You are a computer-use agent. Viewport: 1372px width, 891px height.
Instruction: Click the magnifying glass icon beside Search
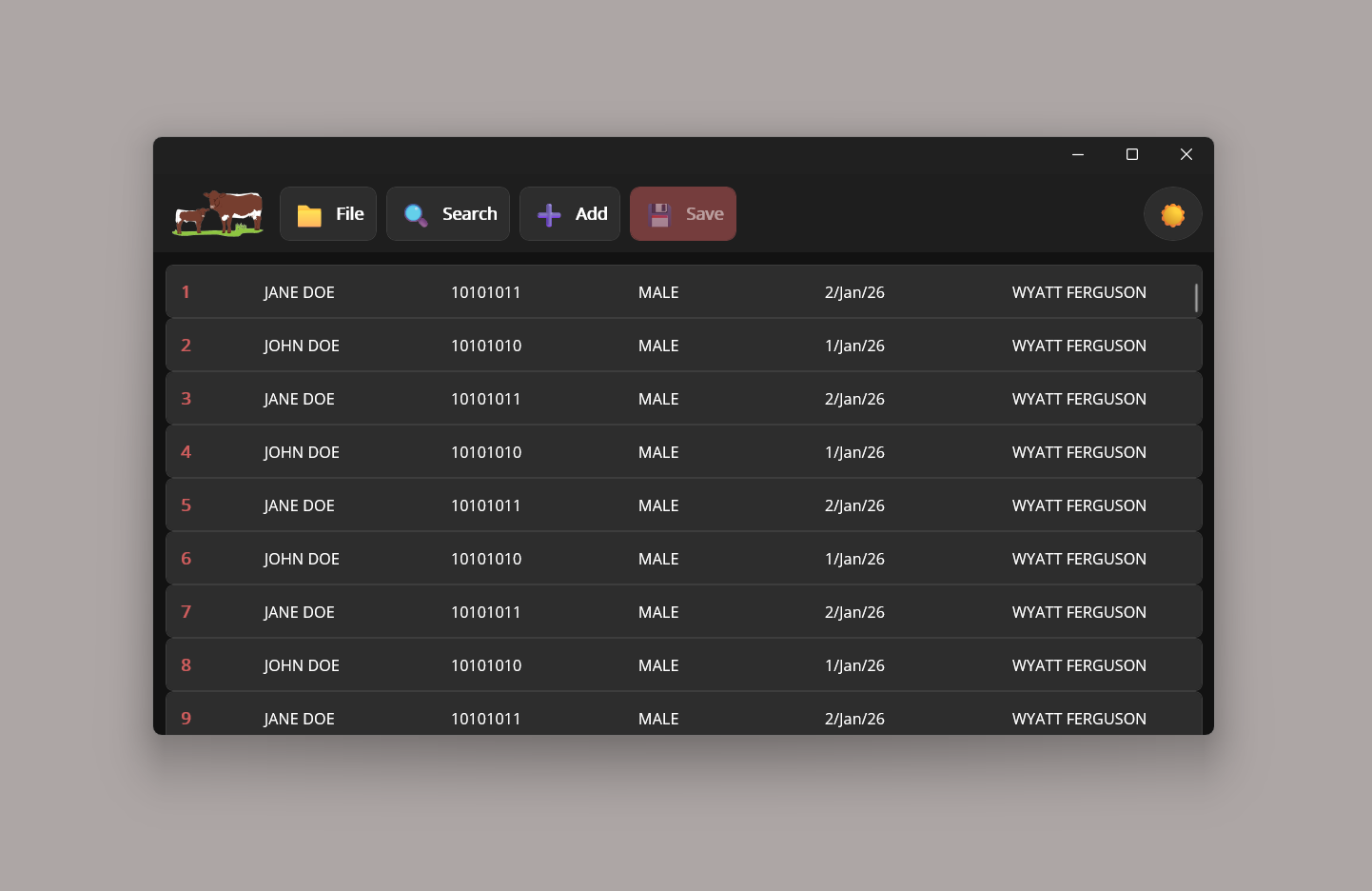coord(415,214)
